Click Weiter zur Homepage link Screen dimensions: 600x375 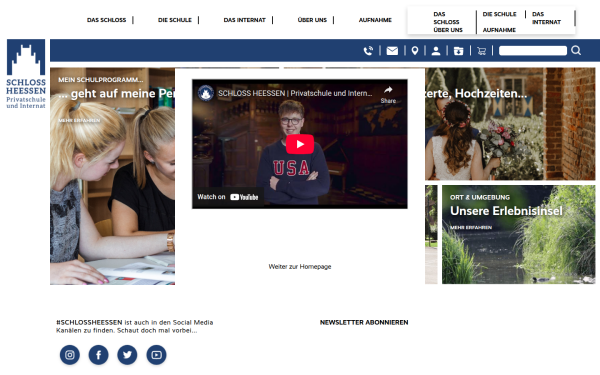[300, 267]
